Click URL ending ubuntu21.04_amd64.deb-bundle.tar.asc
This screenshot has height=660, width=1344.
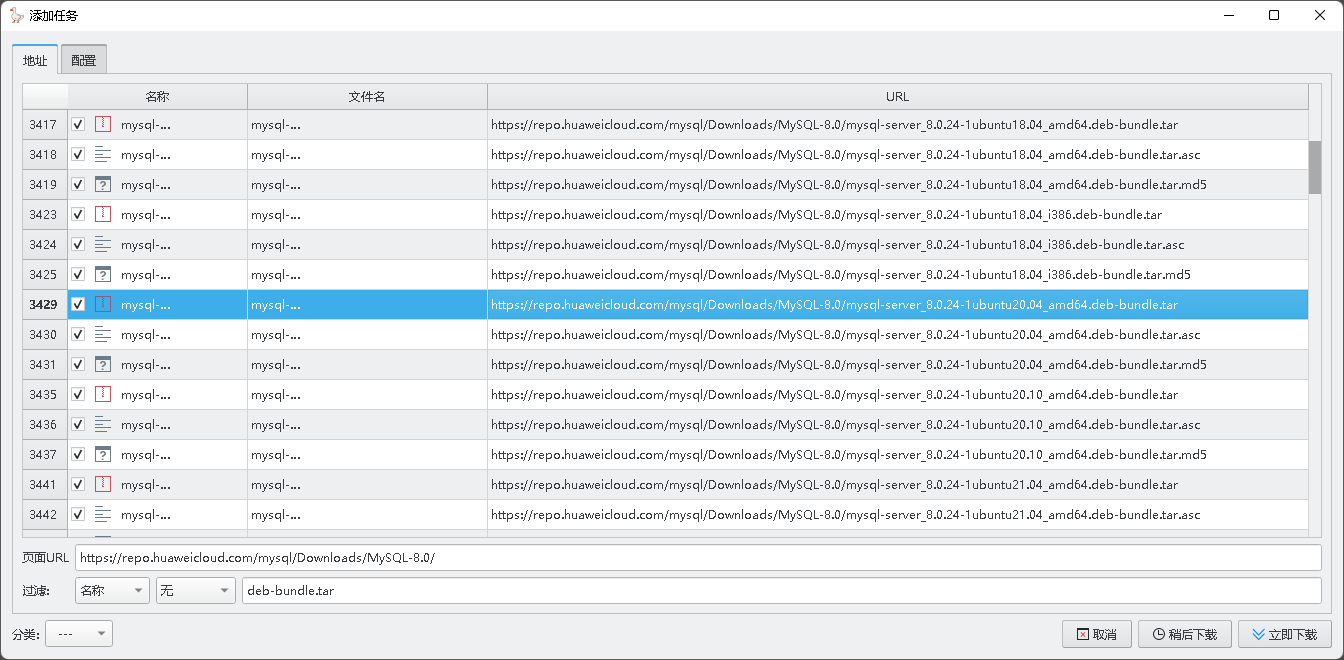(845, 515)
